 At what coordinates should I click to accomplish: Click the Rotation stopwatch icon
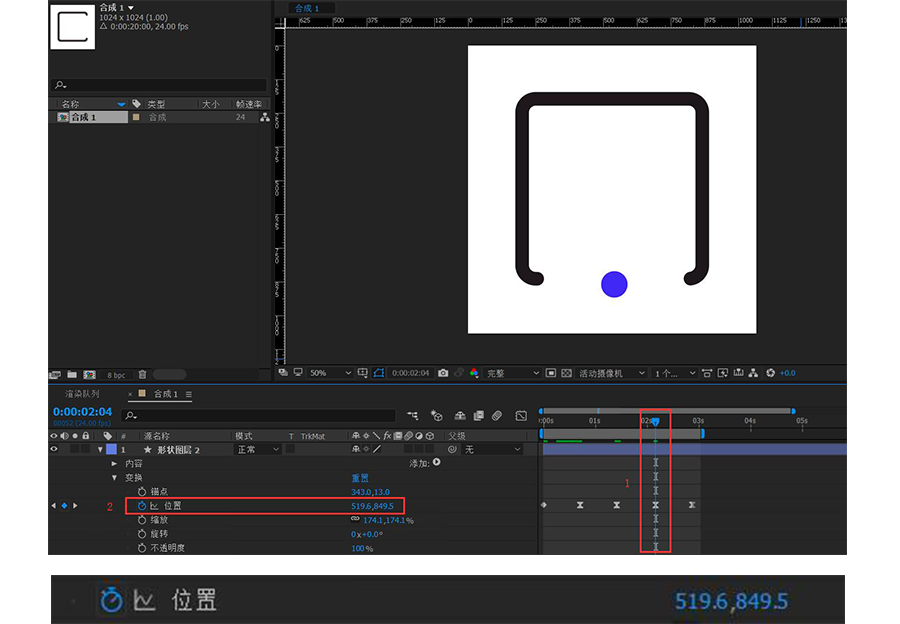(x=142, y=534)
